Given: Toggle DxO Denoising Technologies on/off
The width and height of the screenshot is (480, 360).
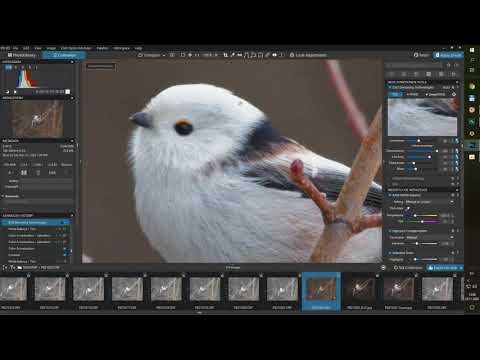Looking at the screenshot, I should click(389, 87).
